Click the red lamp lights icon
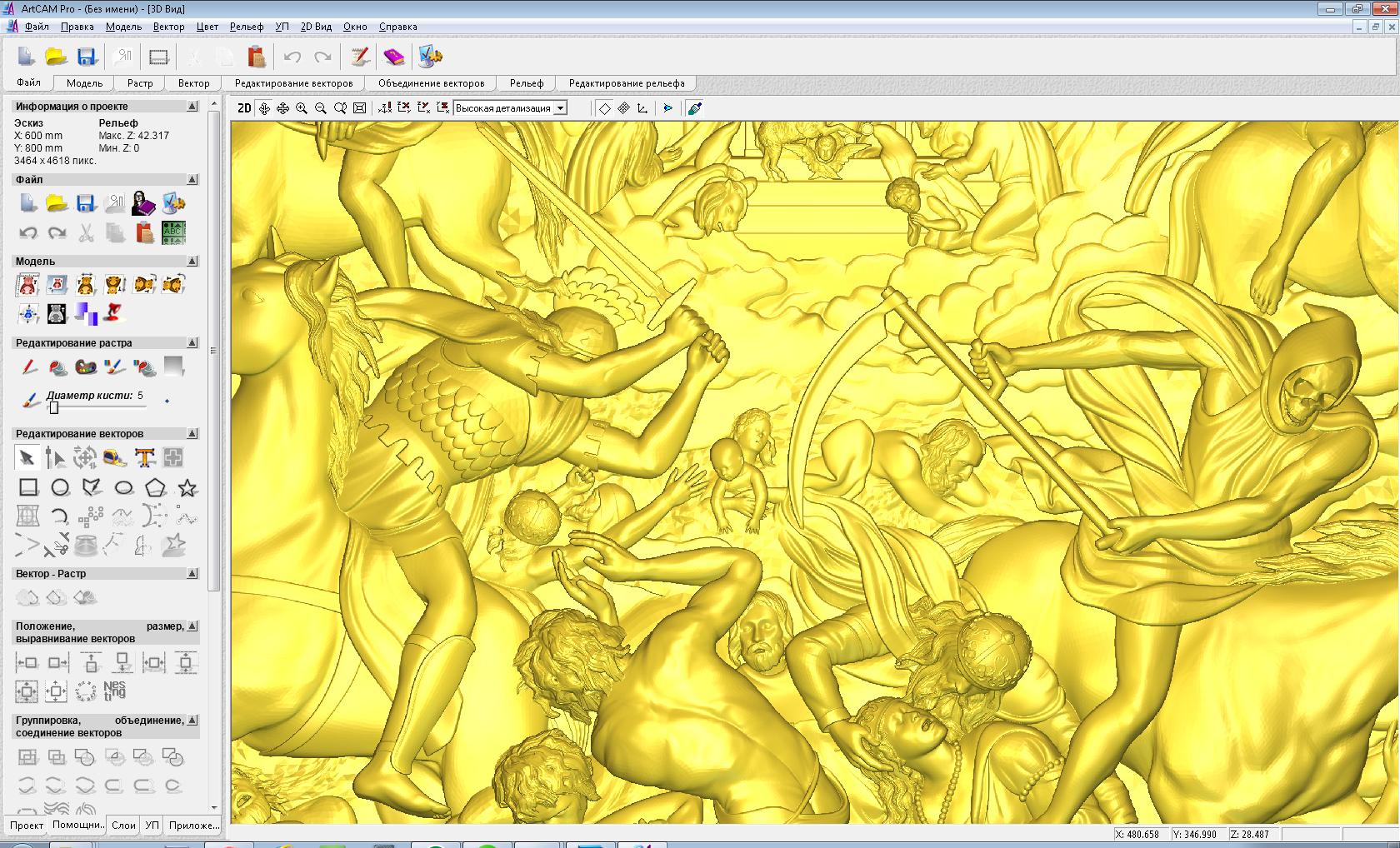 pos(114,313)
